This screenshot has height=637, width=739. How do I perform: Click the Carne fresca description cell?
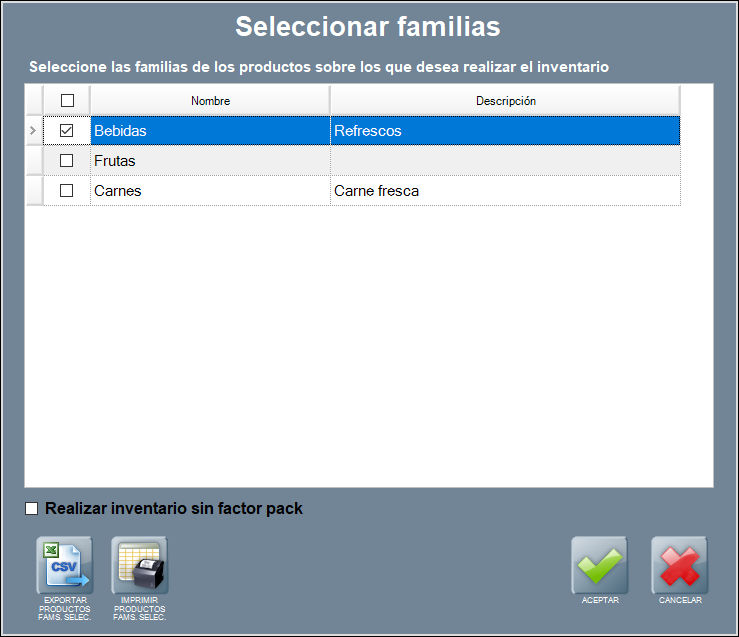505,191
